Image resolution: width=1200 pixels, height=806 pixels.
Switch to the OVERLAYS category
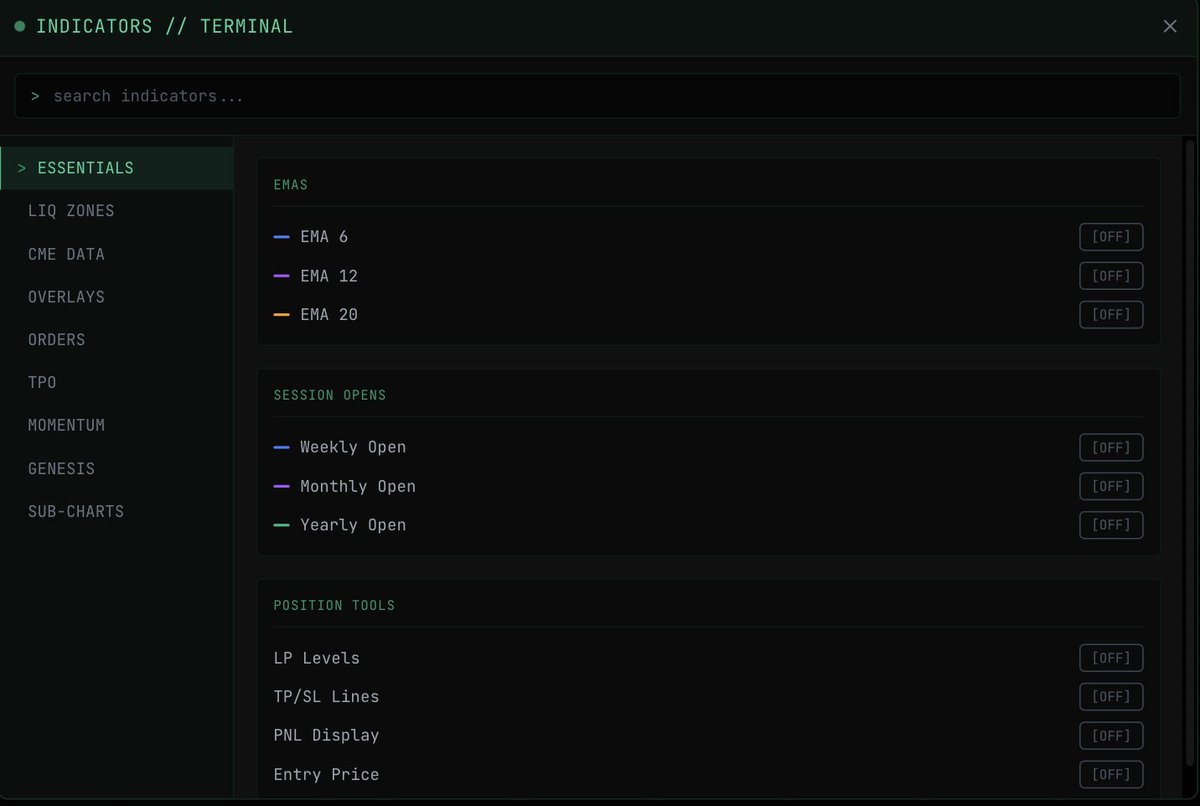[x=117, y=297]
